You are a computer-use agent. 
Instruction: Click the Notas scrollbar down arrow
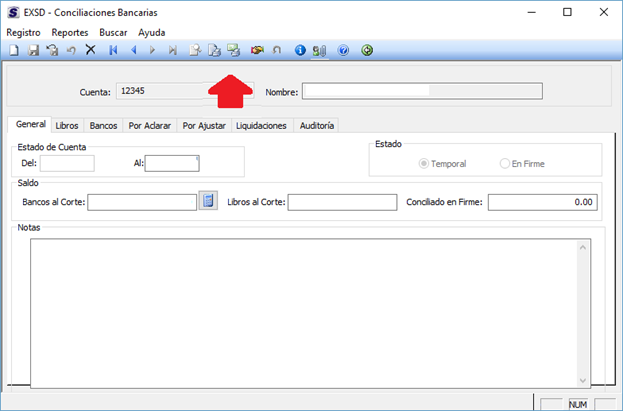(x=583, y=379)
